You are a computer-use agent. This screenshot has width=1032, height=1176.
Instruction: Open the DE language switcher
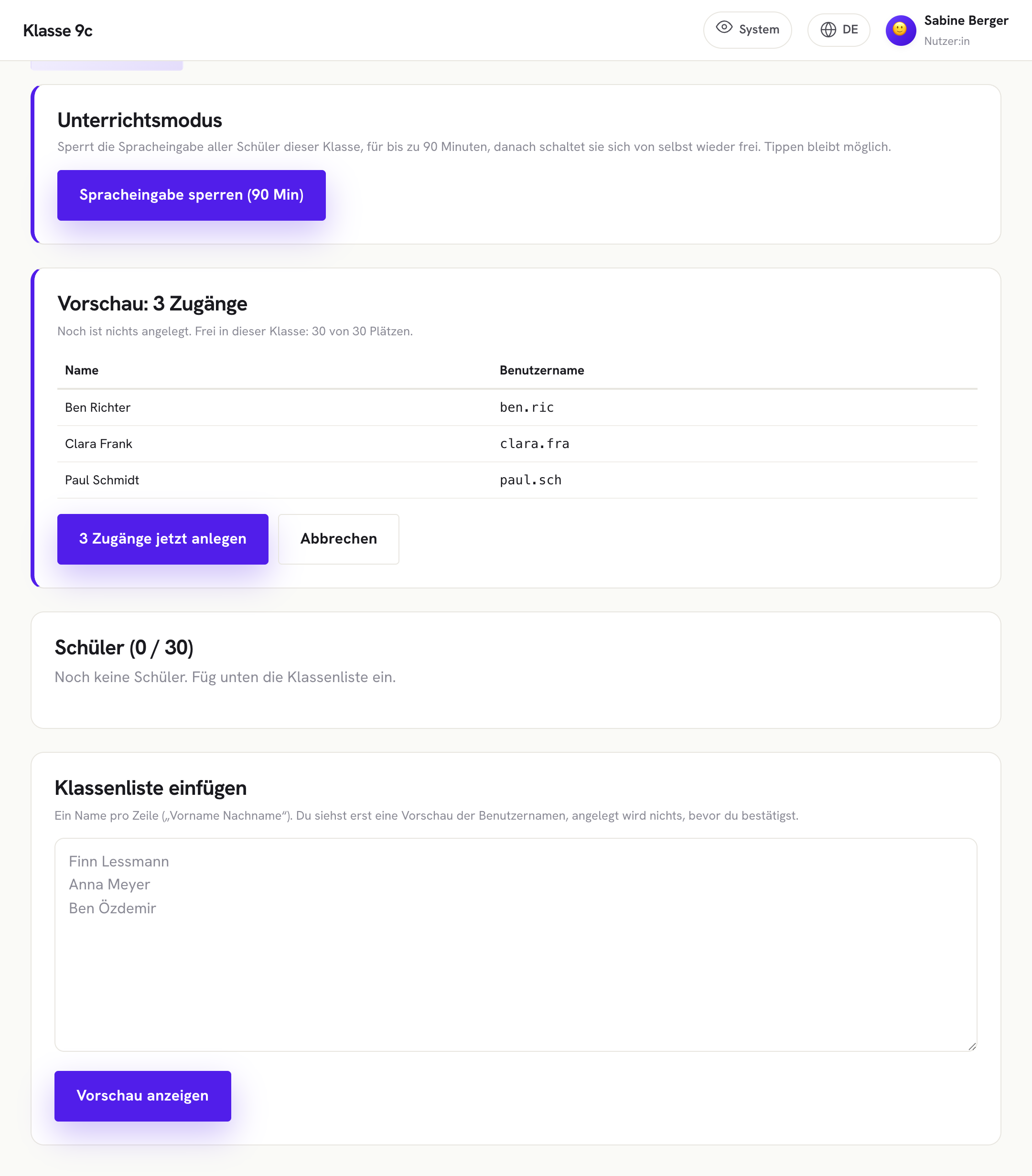[838, 30]
